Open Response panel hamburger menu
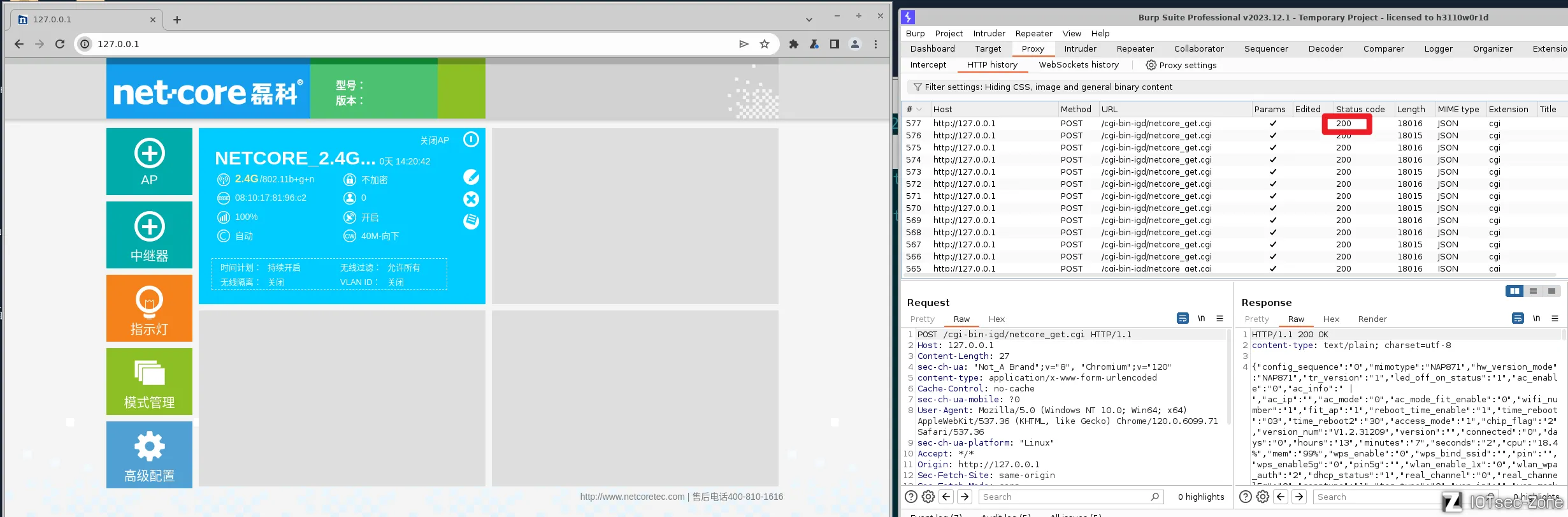This screenshot has width=1568, height=517. point(1555,318)
